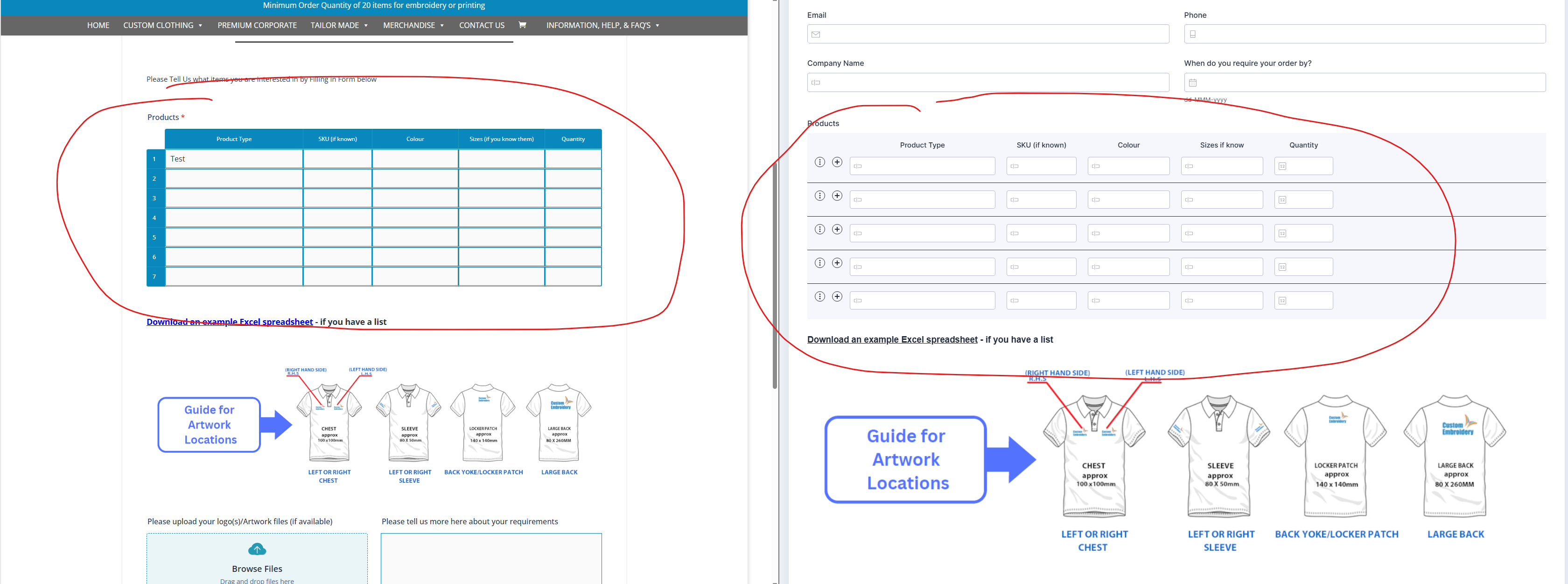
Task: Click the Email input field
Action: pos(987,34)
